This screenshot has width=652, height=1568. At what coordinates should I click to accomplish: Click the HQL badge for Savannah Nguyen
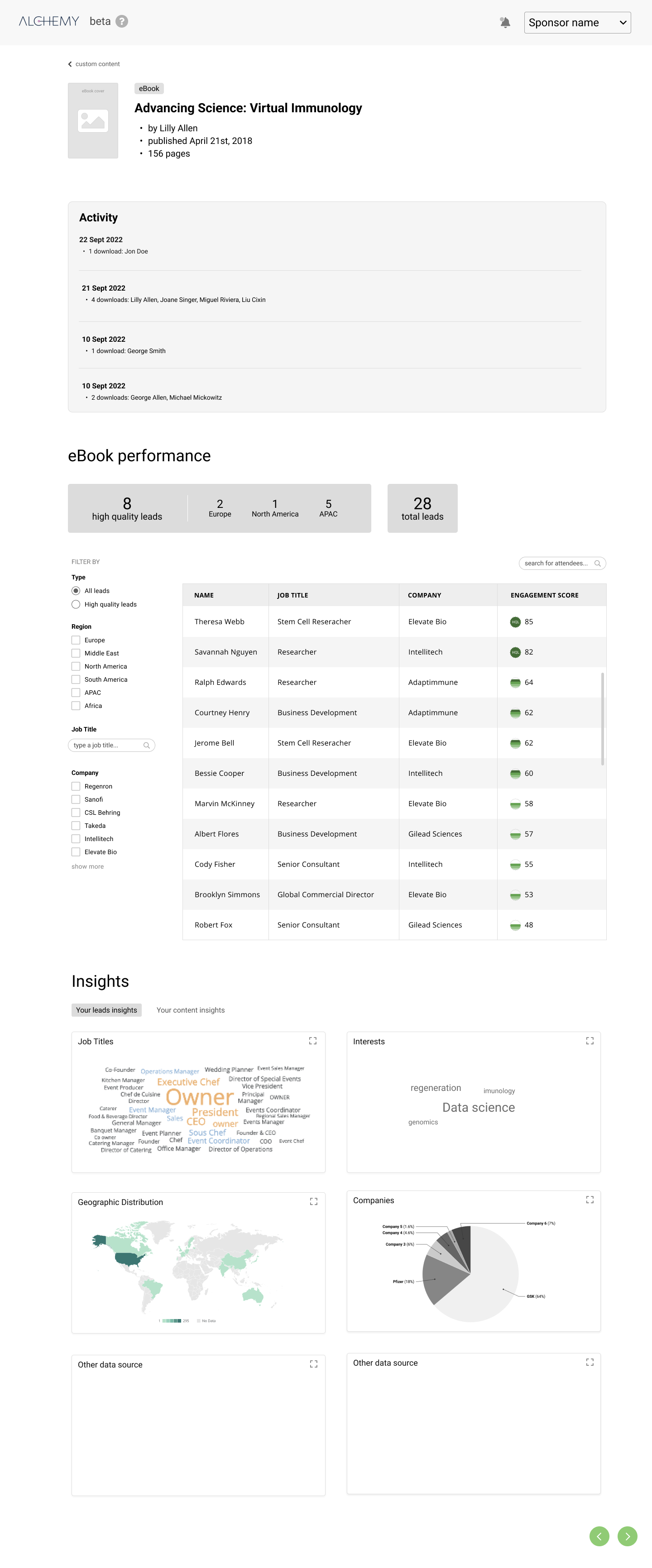point(515,652)
